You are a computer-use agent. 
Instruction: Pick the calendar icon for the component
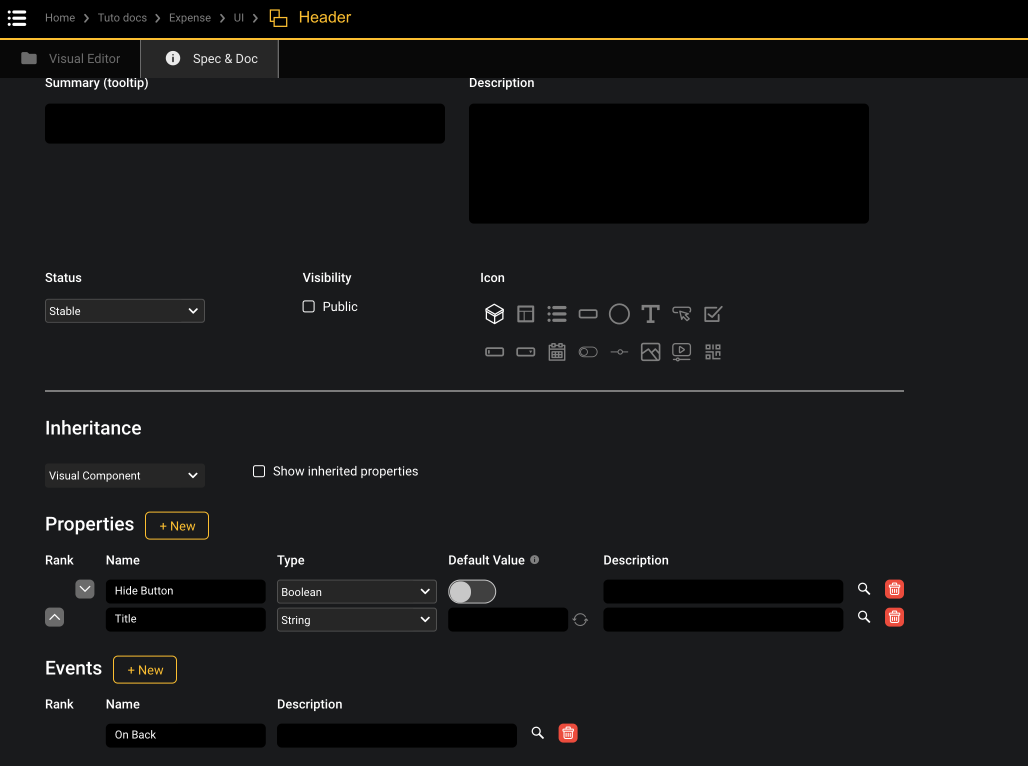point(556,351)
